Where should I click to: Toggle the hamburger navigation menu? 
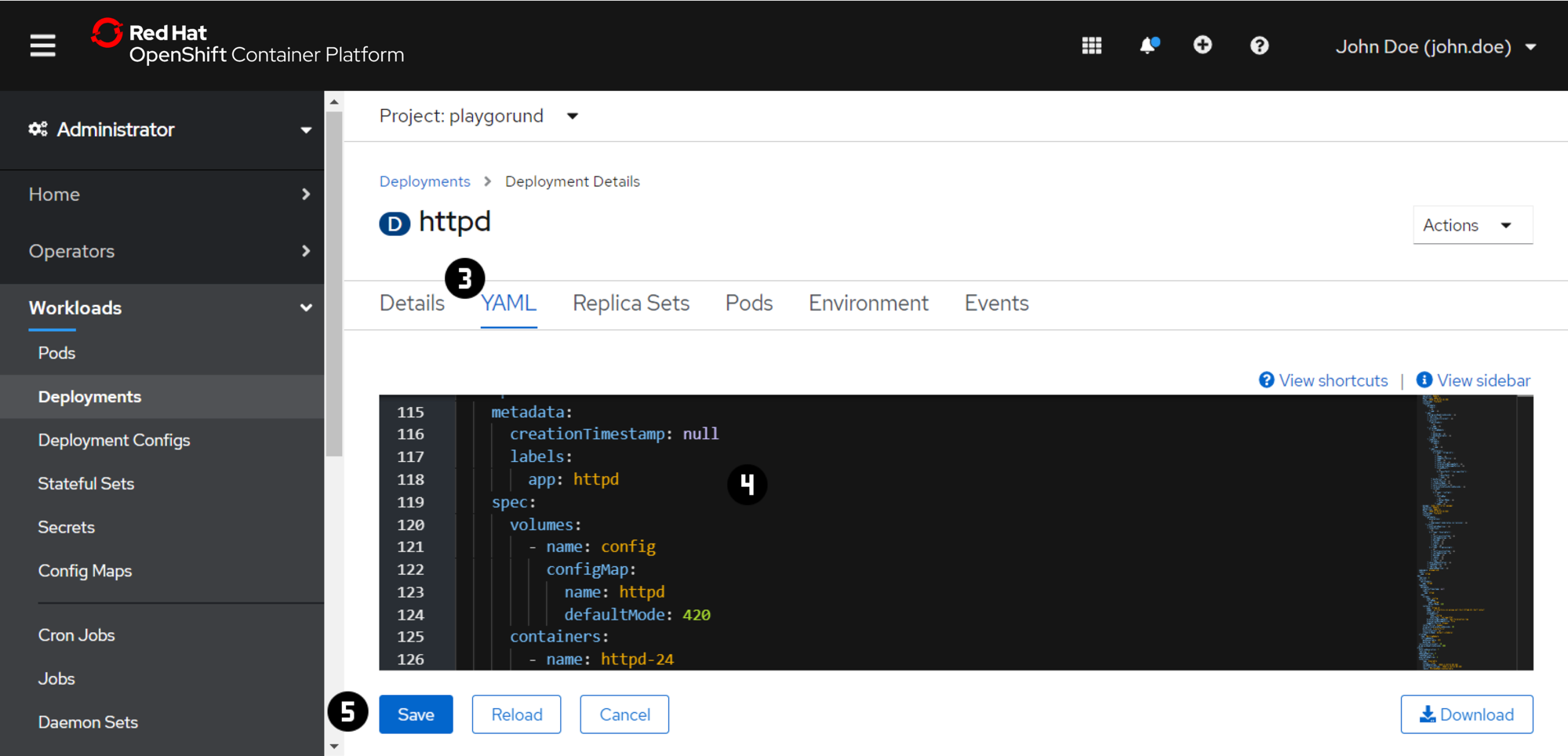pos(42,45)
